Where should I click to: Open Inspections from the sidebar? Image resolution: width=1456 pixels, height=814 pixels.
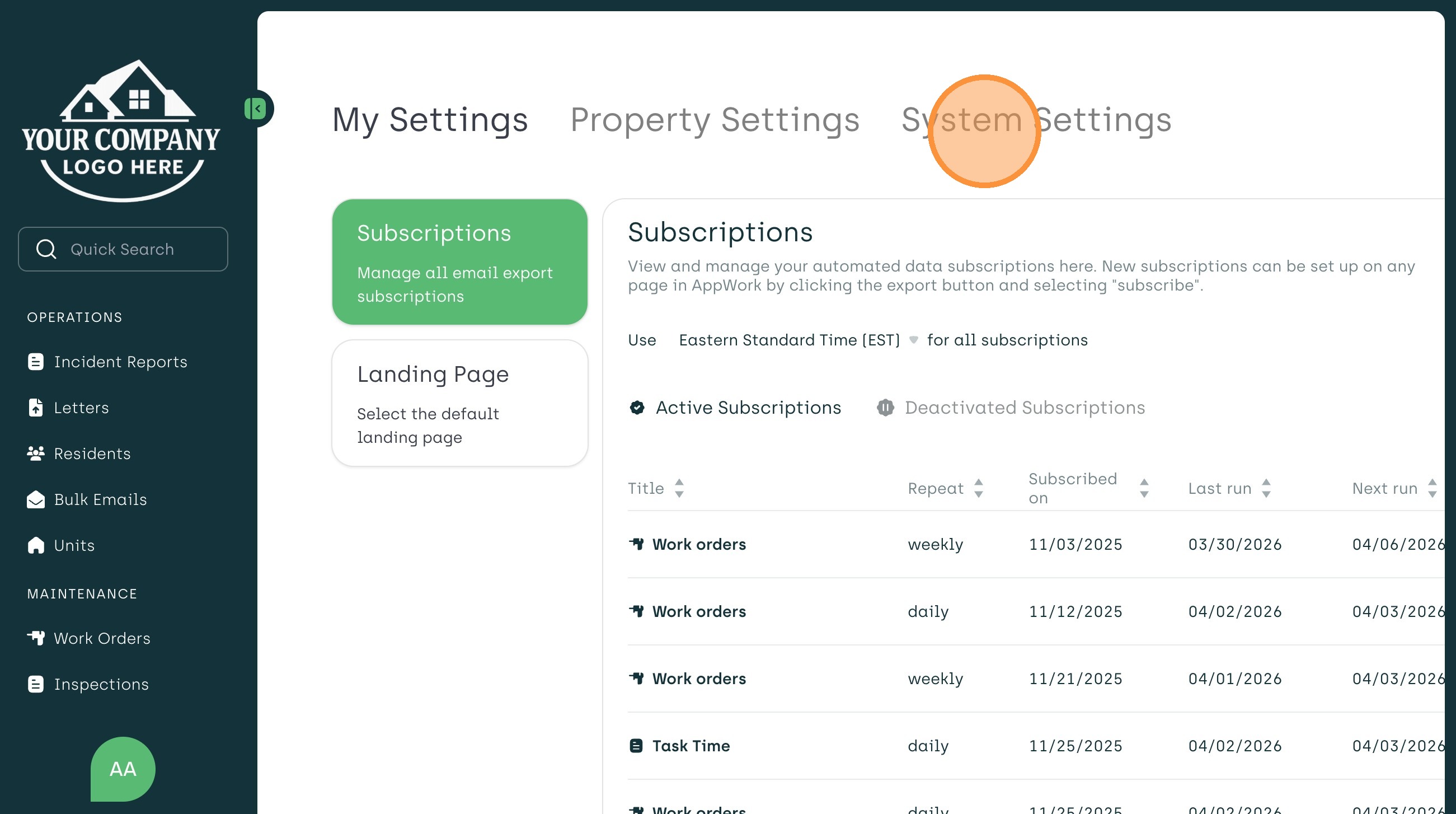click(101, 684)
